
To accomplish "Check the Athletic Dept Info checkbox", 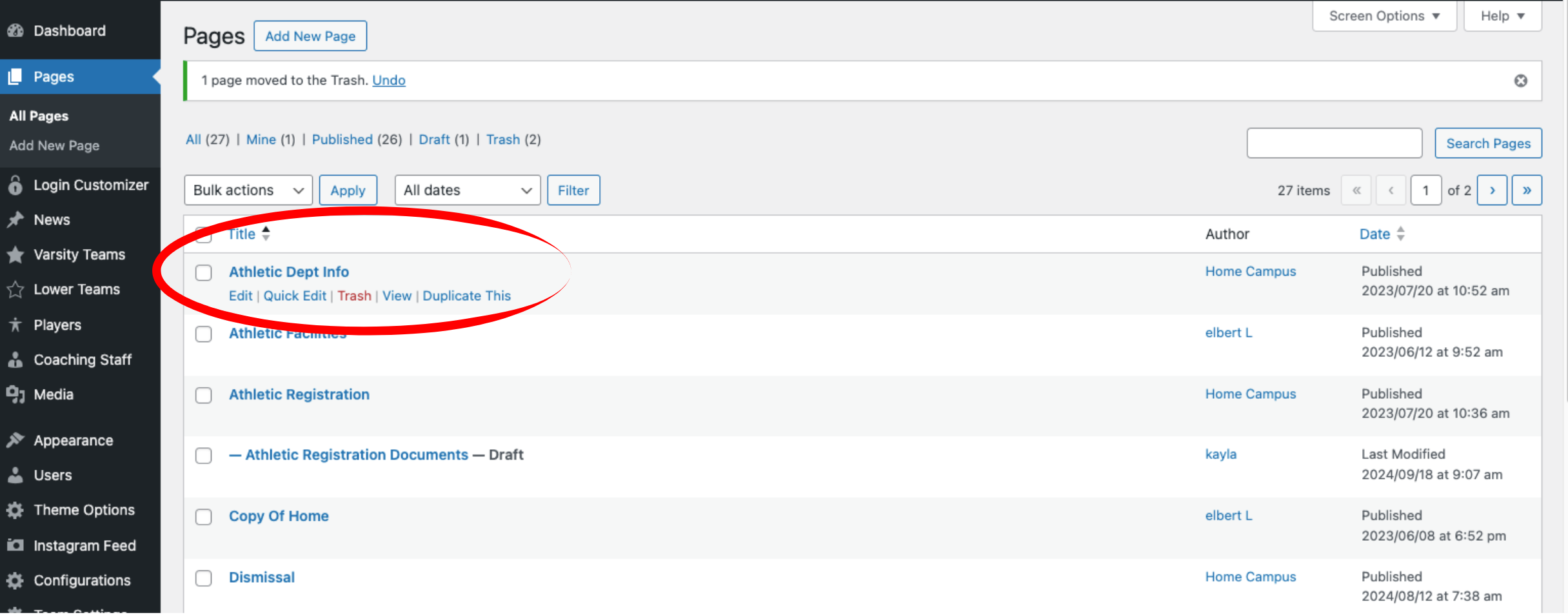I will click(204, 273).
